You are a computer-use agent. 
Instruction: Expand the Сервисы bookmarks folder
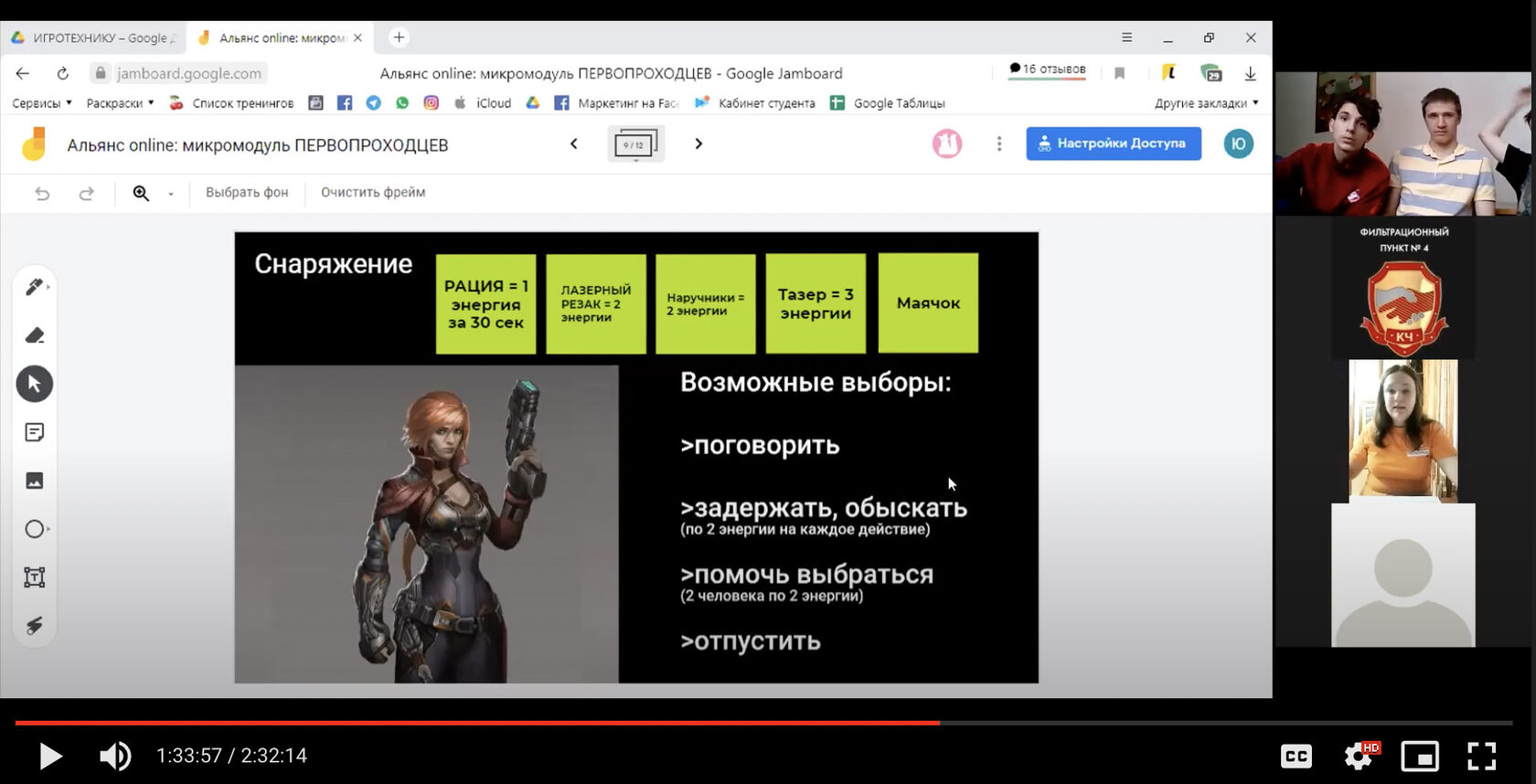click(42, 103)
